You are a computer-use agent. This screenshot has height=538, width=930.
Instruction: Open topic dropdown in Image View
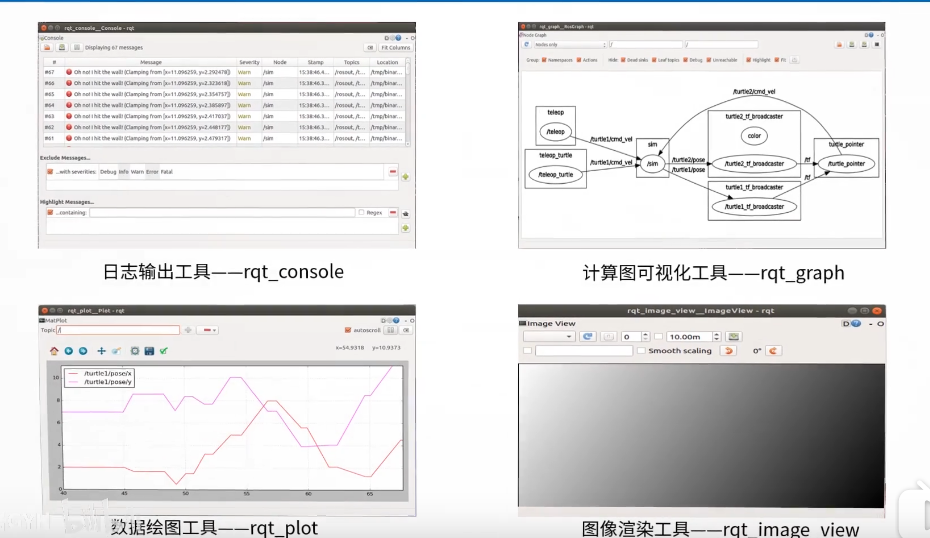click(549, 336)
